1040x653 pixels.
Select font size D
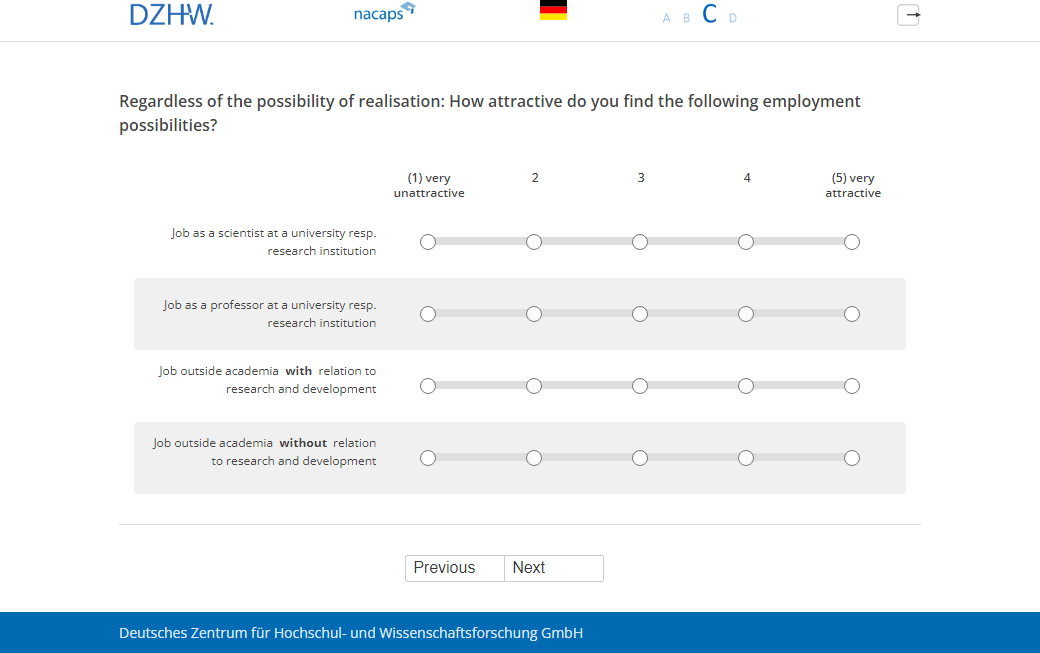point(733,18)
